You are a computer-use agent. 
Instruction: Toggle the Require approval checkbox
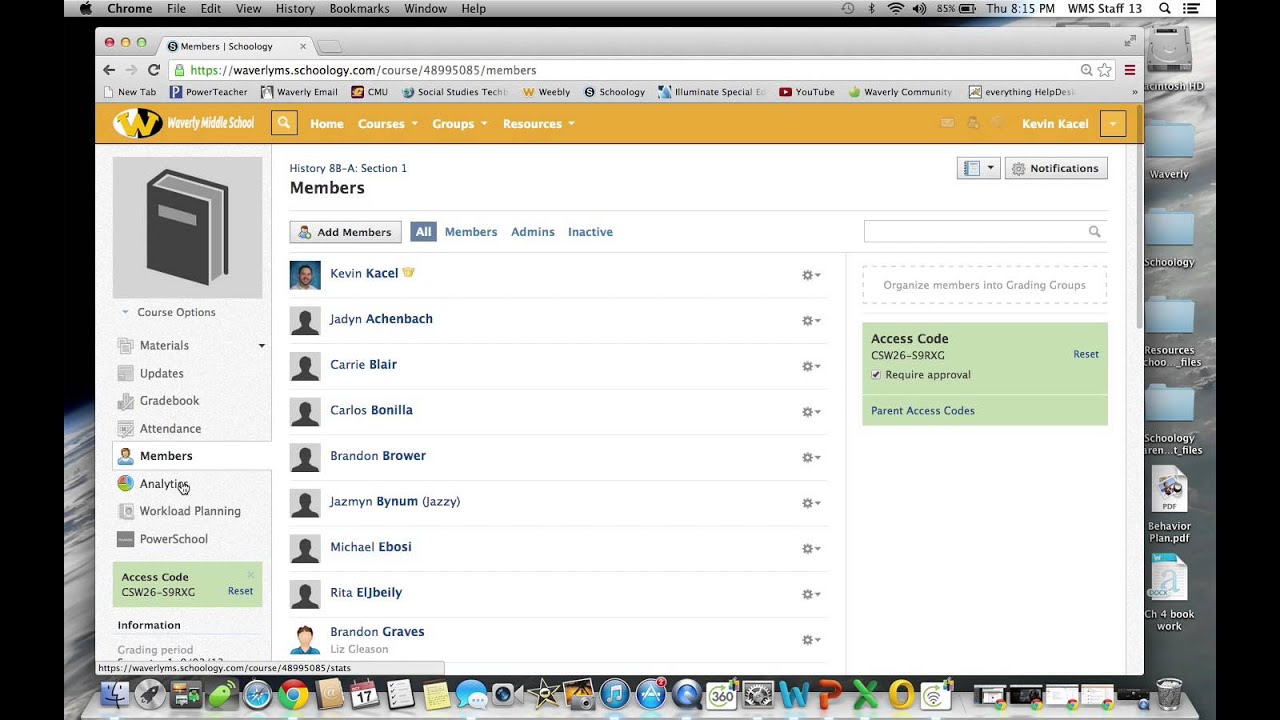coord(876,375)
